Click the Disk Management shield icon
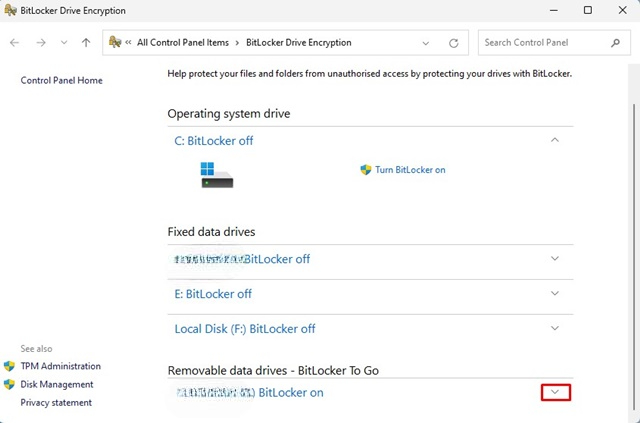The image size is (640, 423). click(x=9, y=384)
